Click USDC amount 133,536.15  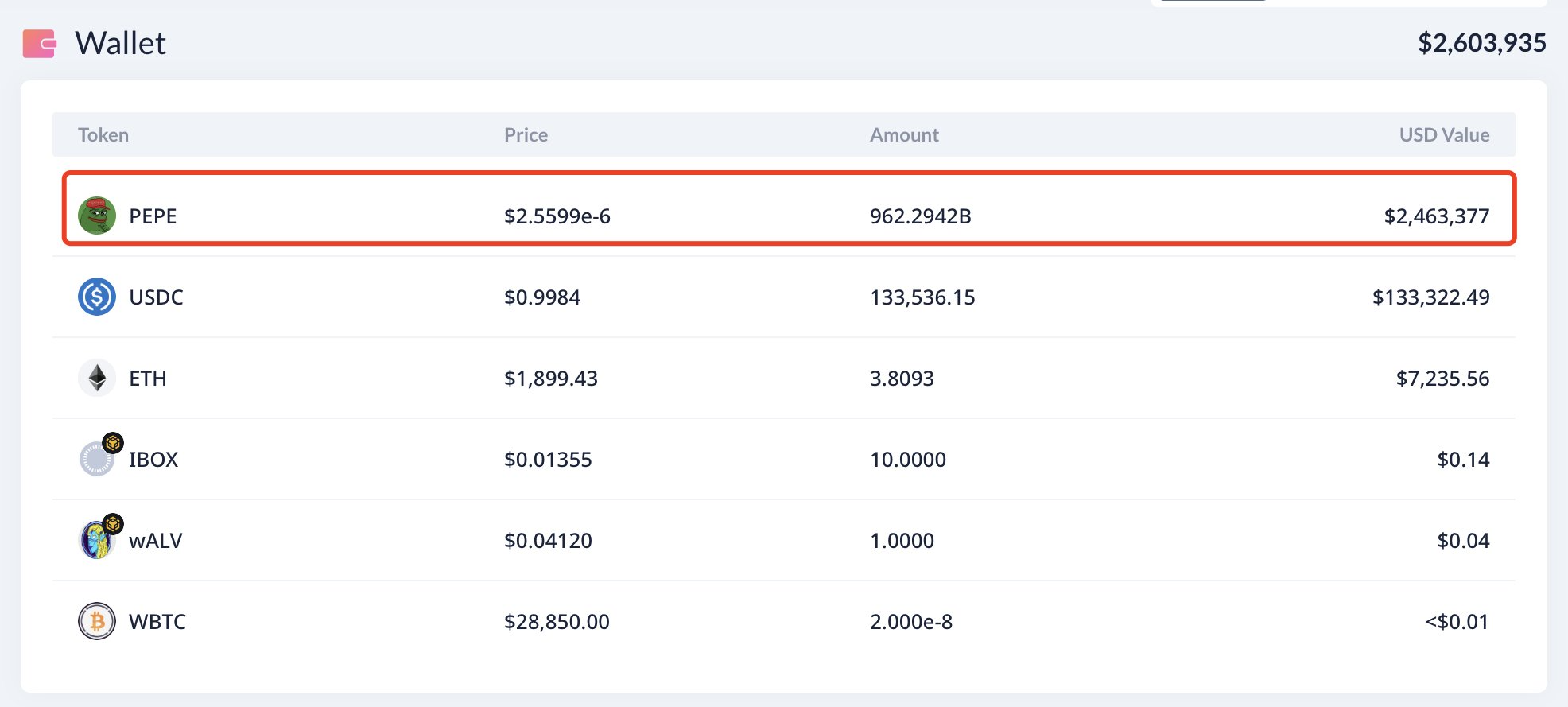[922, 297]
